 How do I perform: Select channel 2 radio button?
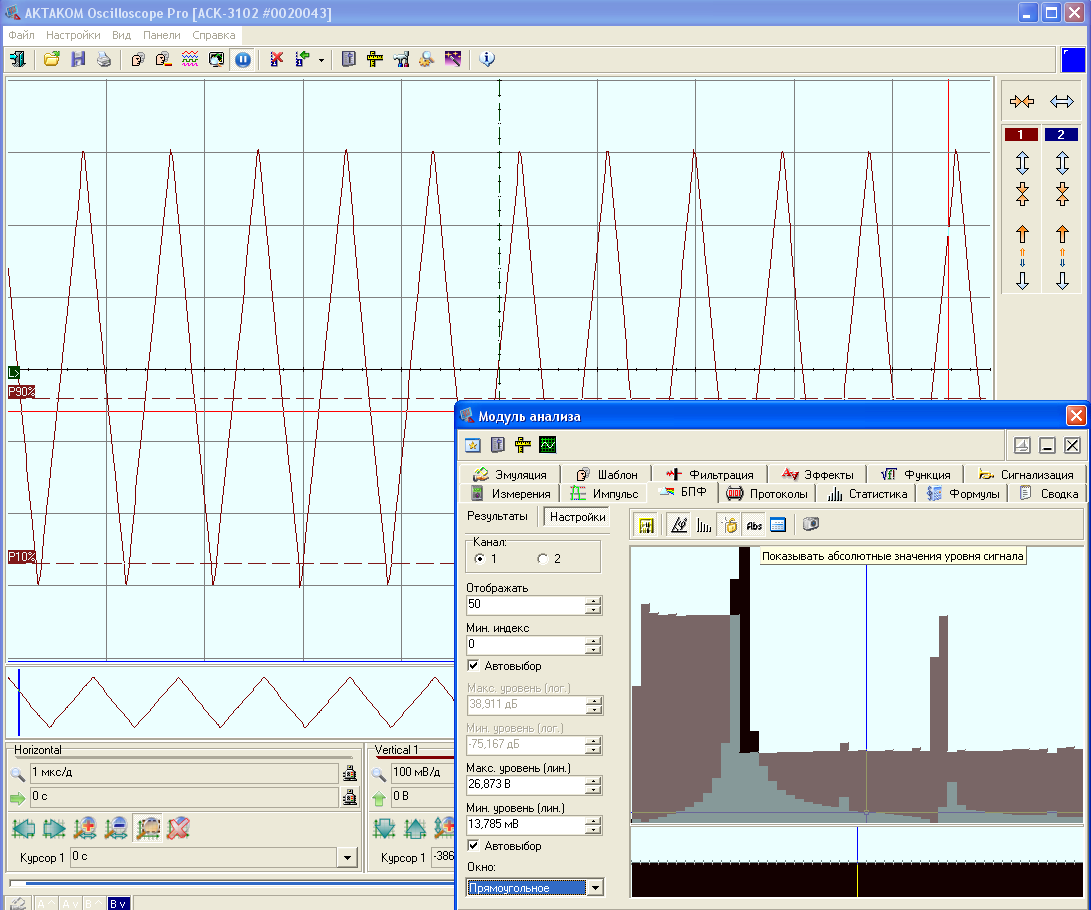[543, 559]
